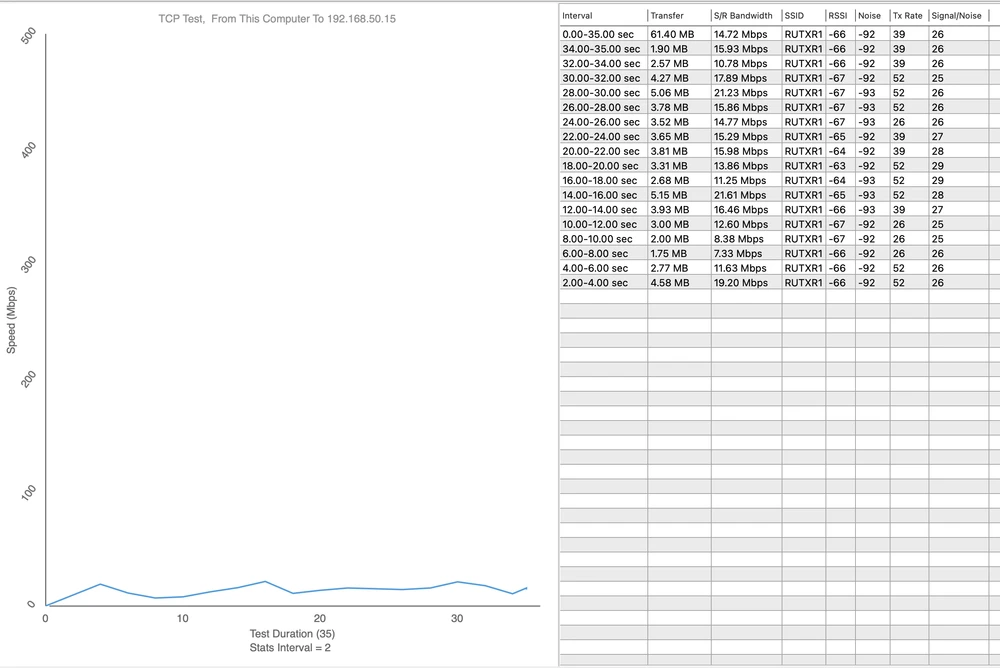Image resolution: width=1000 pixels, height=668 pixels.
Task: Sort by S/R Bandwidth column header
Action: (x=743, y=16)
